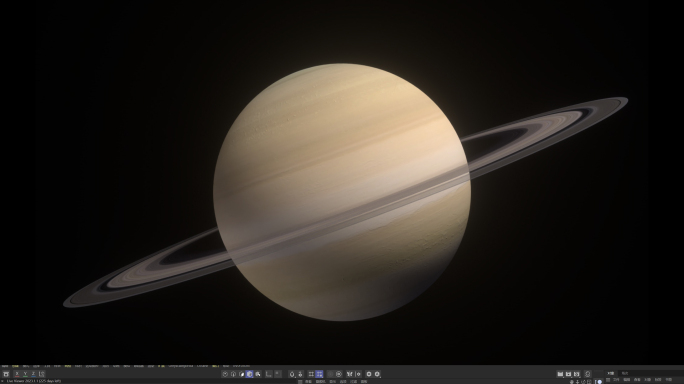The image size is (684, 384).
Task: Select the highlighted Model mode cube icon
Action: pos(250,374)
